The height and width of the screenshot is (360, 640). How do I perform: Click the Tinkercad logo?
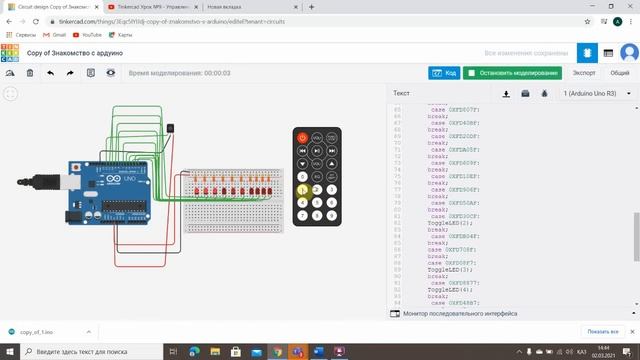click(x=10, y=53)
